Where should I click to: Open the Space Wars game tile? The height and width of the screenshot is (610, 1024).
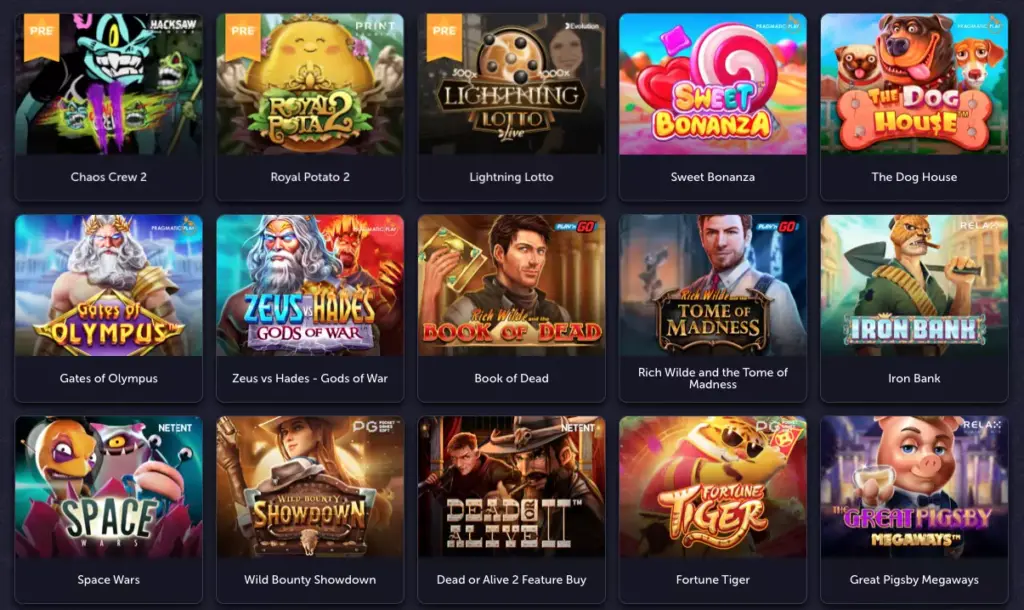108,487
